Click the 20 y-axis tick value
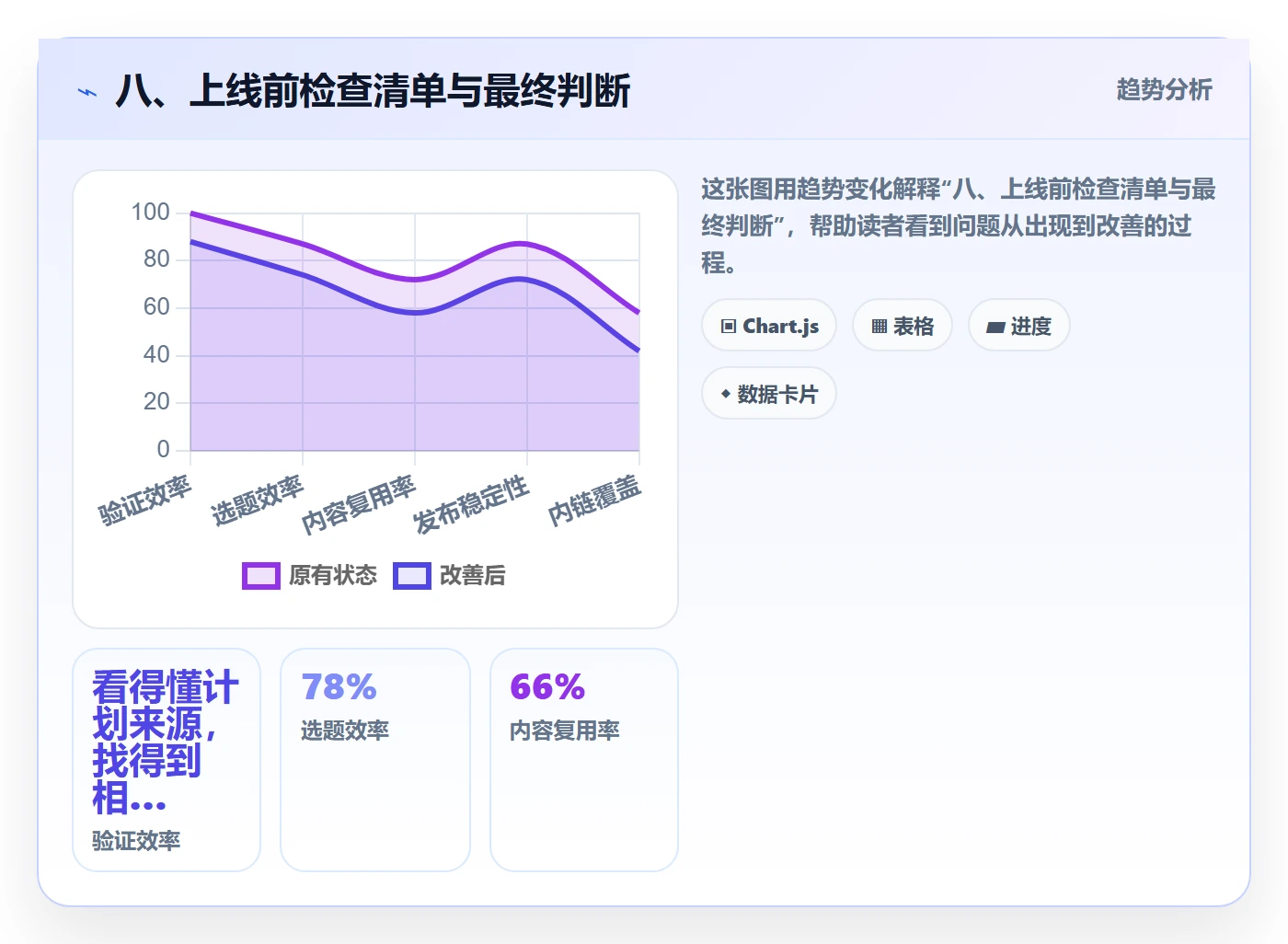Screen dimensions: 1288x944 (x=156, y=401)
